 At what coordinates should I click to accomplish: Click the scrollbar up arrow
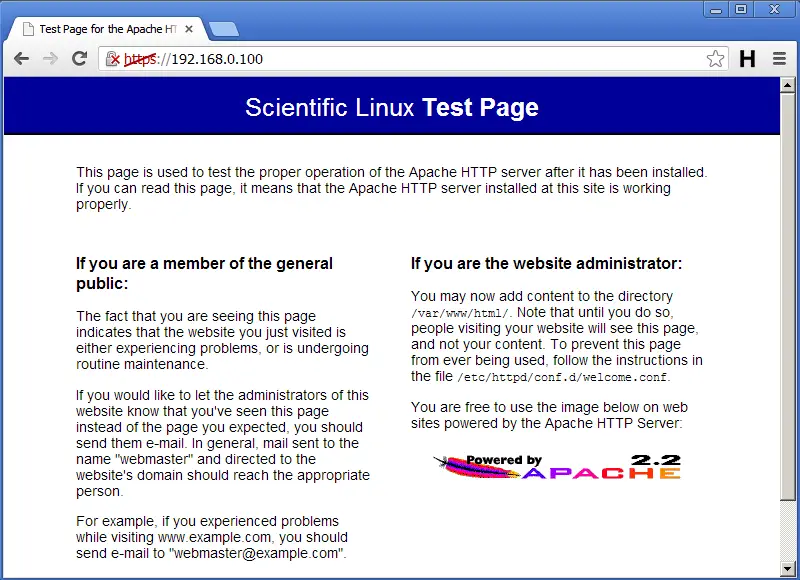point(787,85)
